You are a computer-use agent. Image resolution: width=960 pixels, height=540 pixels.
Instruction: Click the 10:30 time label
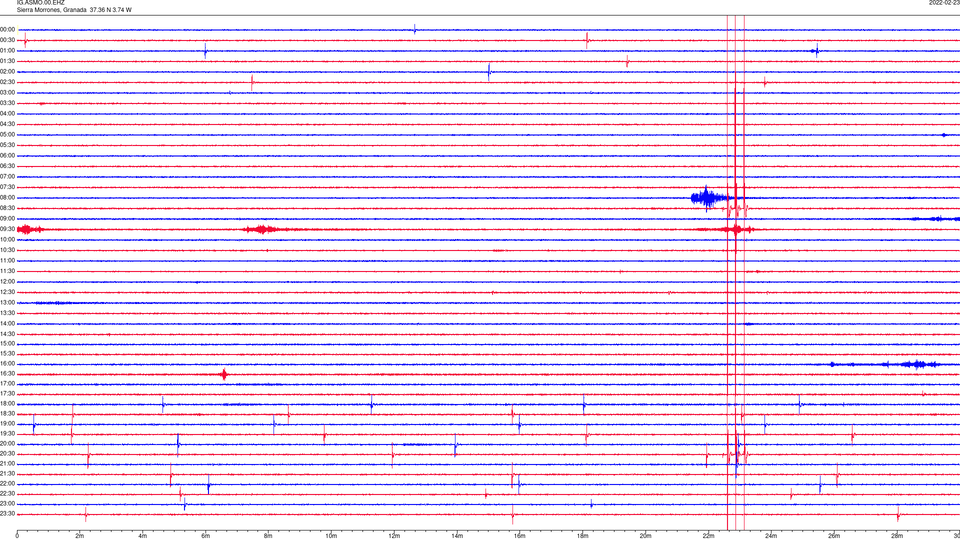coord(7,250)
